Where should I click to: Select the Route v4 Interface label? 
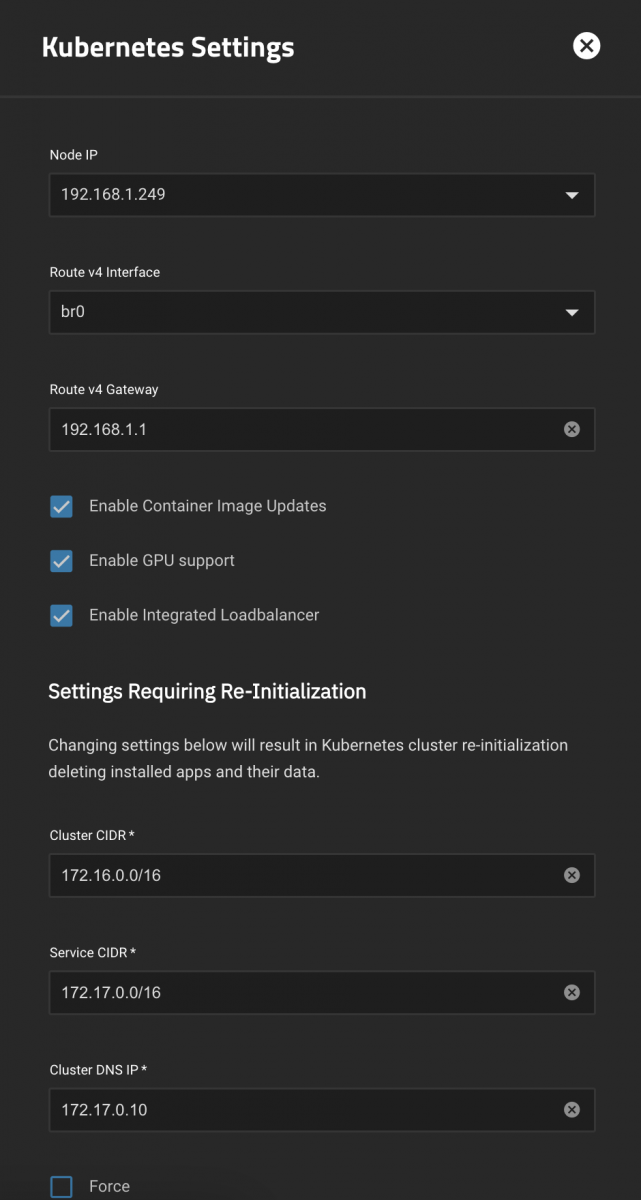[x=105, y=272]
